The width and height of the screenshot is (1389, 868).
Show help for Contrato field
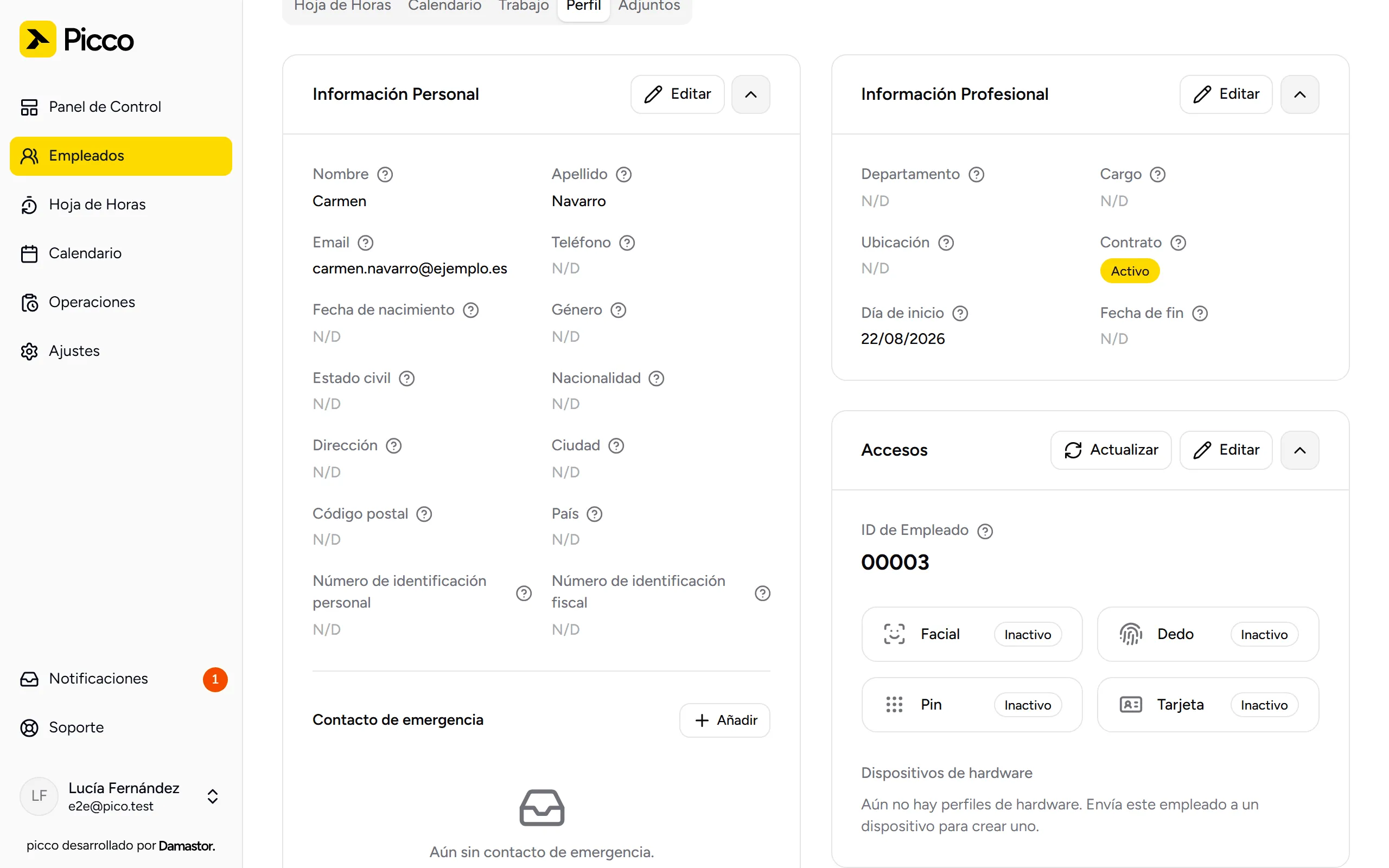1178,243
